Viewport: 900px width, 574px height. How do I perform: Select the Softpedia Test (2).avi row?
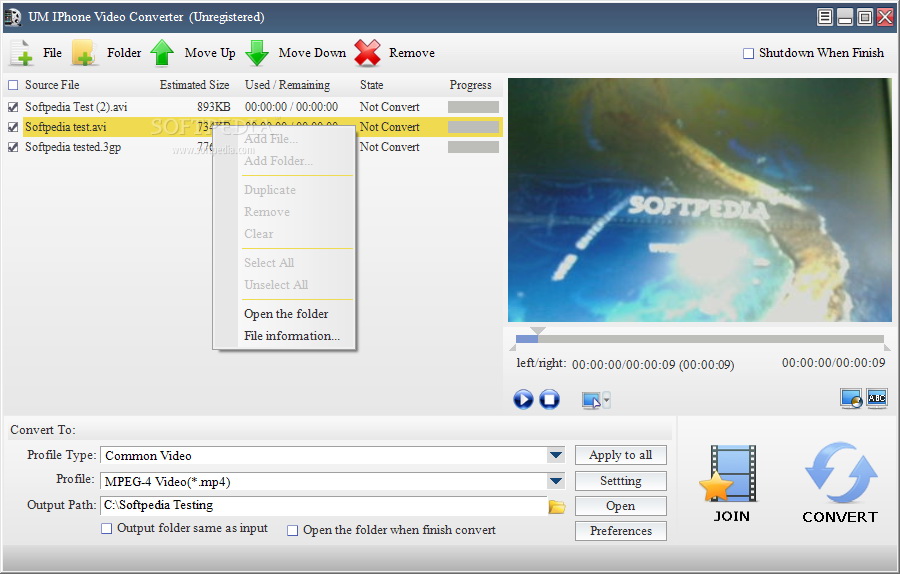[x=254, y=107]
